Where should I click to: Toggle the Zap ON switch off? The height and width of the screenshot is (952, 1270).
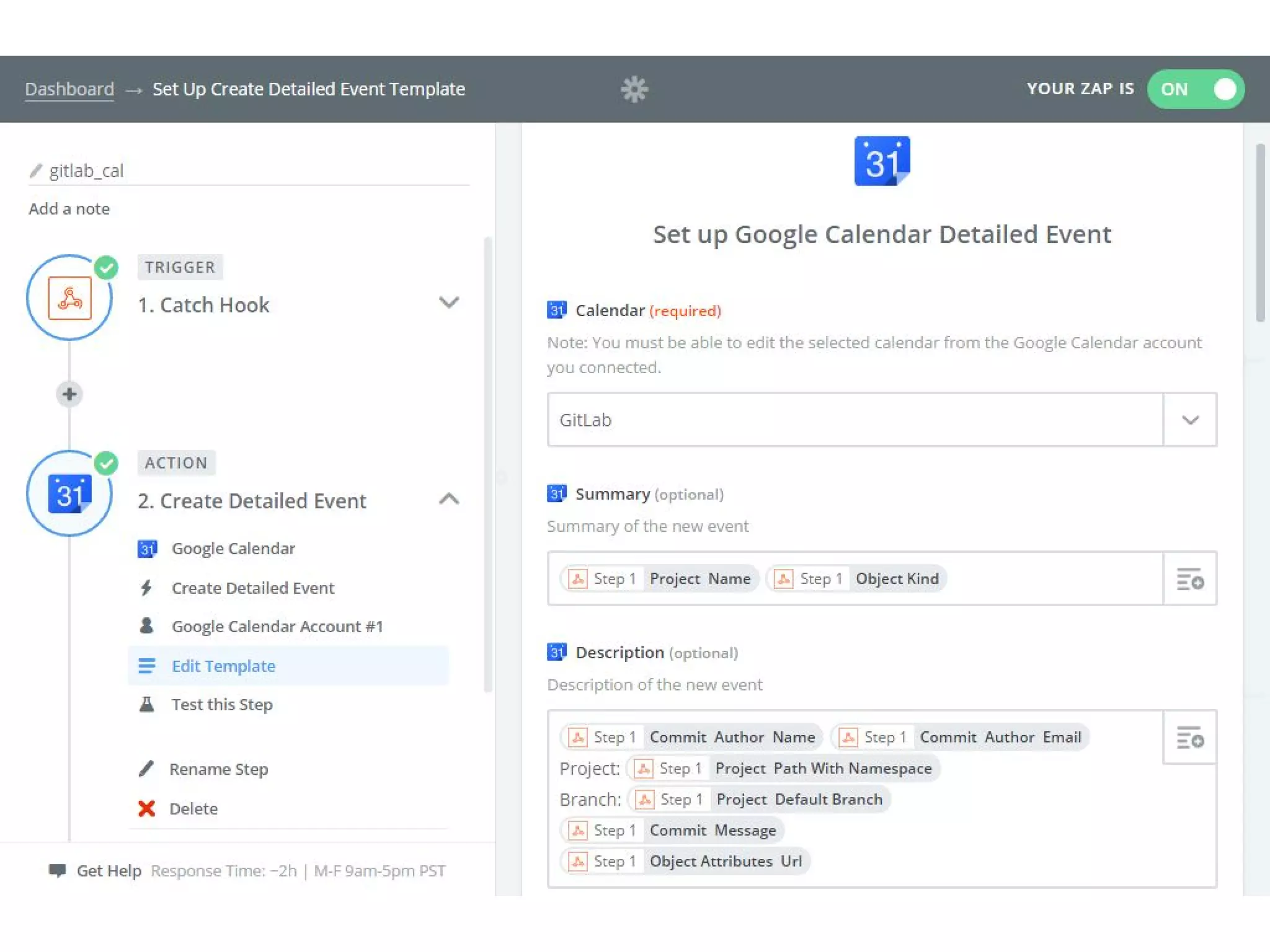coord(1195,89)
